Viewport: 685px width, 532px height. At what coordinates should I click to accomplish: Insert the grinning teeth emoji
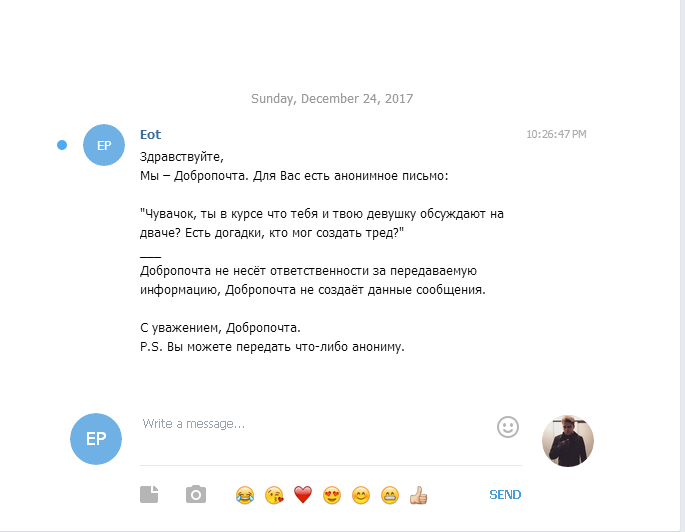(390, 495)
